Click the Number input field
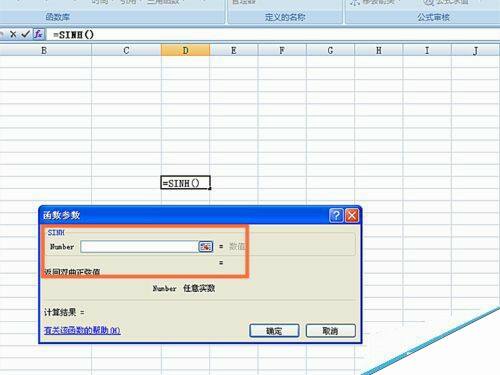The height and width of the screenshot is (375, 500). pyautogui.click(x=139, y=247)
